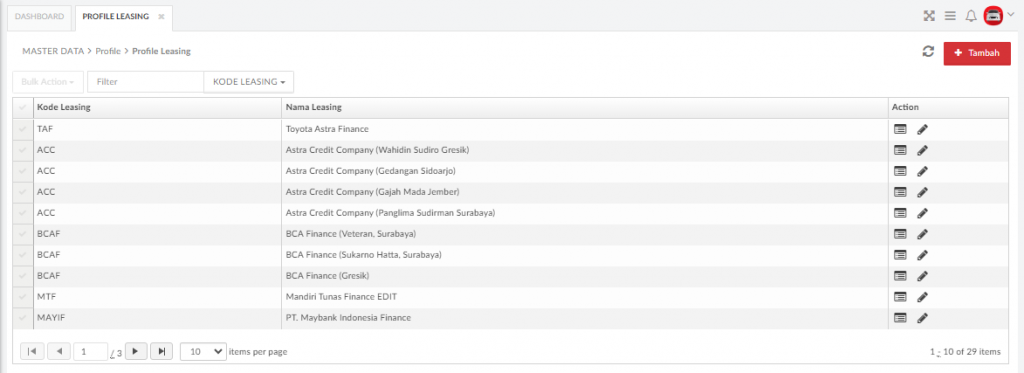Click pencil icon for PT. Maybank Indonesia Finance

(x=922, y=317)
